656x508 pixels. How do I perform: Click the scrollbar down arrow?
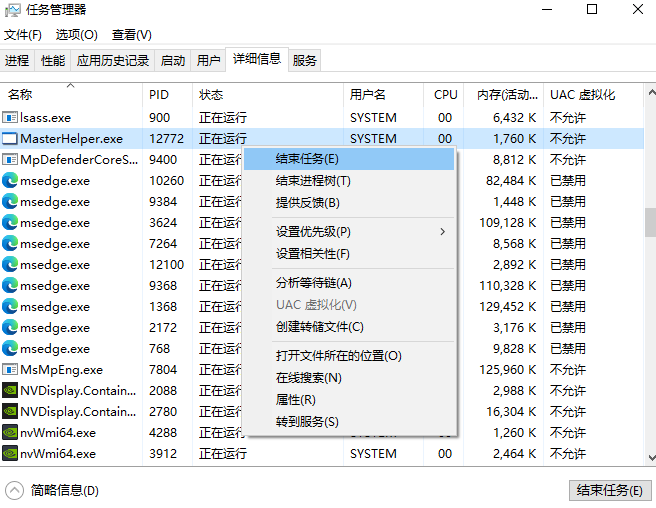[651, 457]
